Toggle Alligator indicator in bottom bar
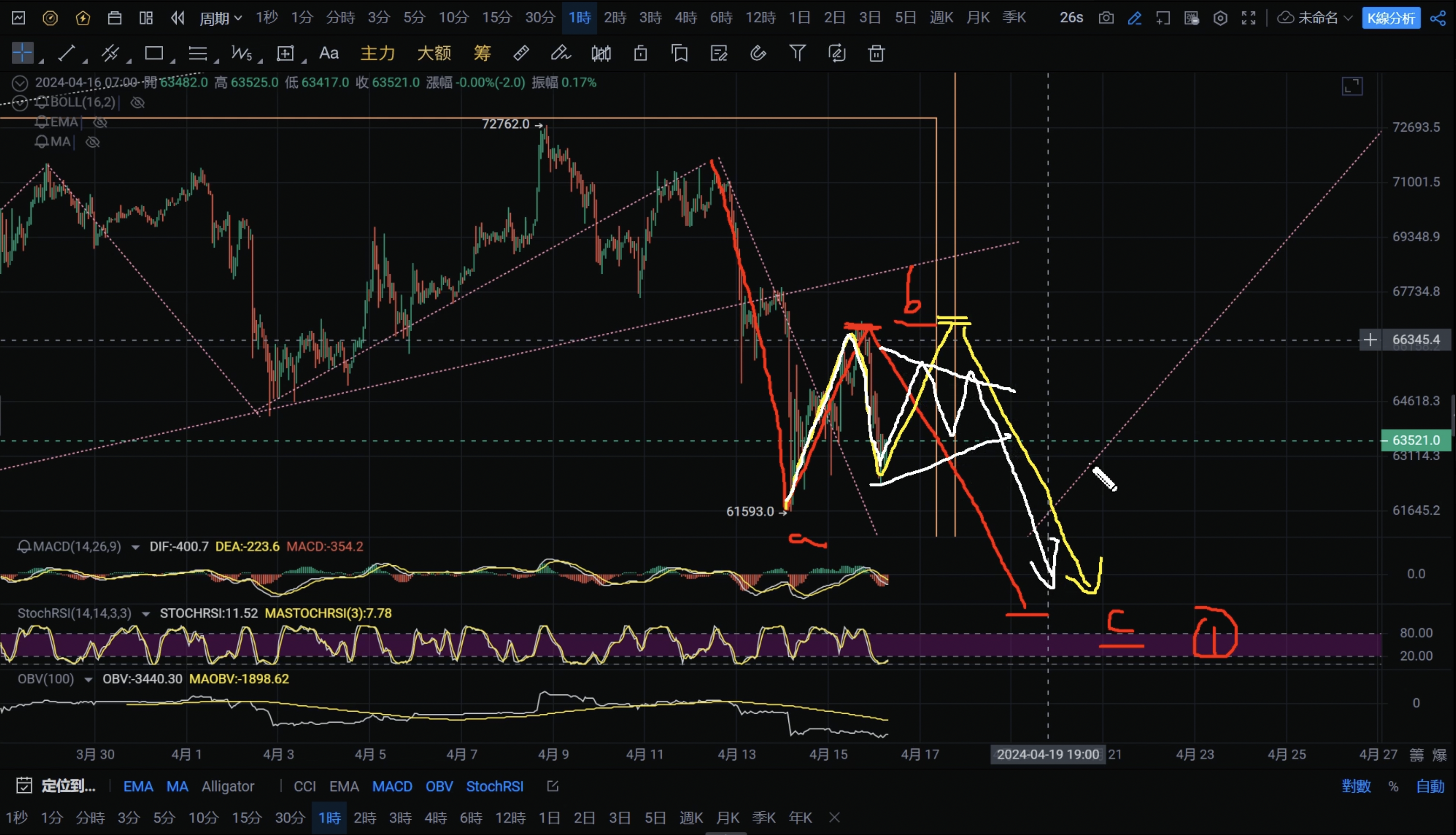 (x=227, y=786)
